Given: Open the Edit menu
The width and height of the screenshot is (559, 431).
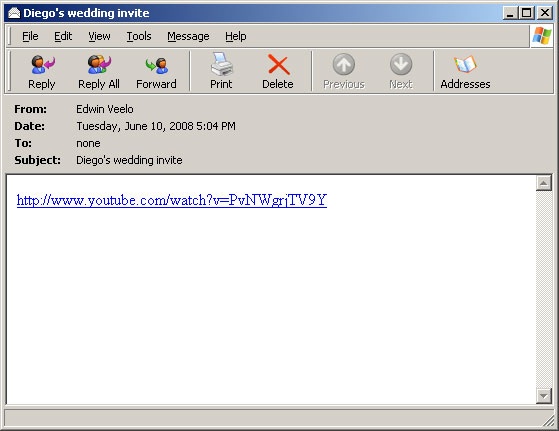Looking at the screenshot, I should [63, 36].
